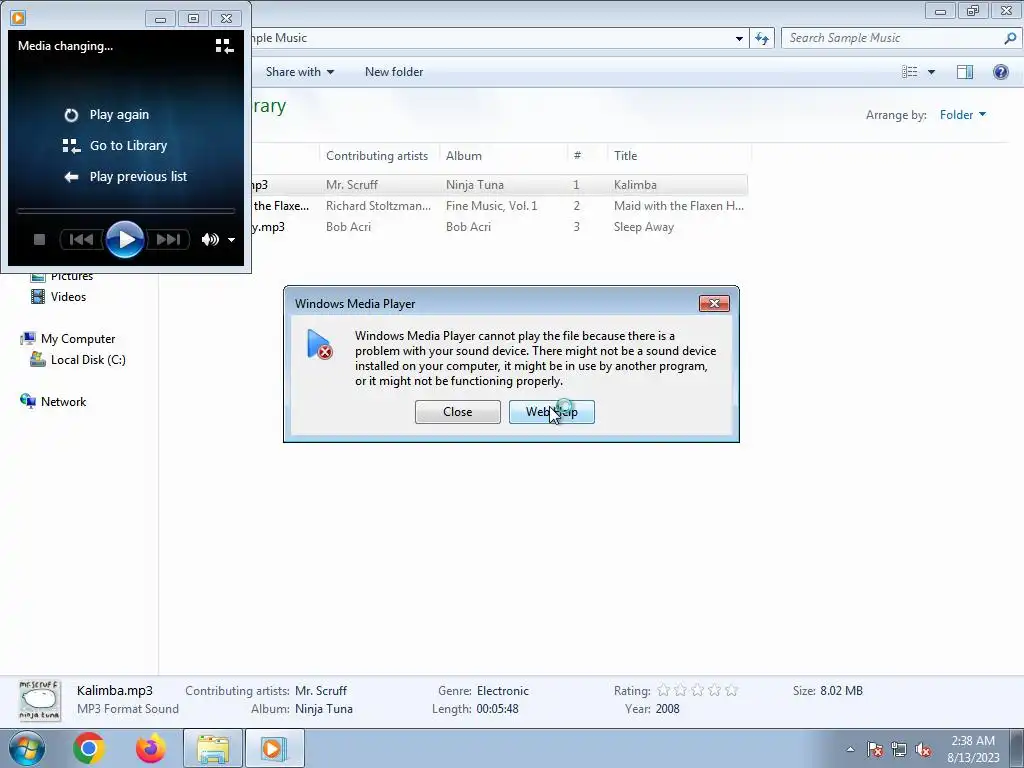Open the Windows Start button
This screenshot has height=768, width=1024.
pyautogui.click(x=27, y=748)
